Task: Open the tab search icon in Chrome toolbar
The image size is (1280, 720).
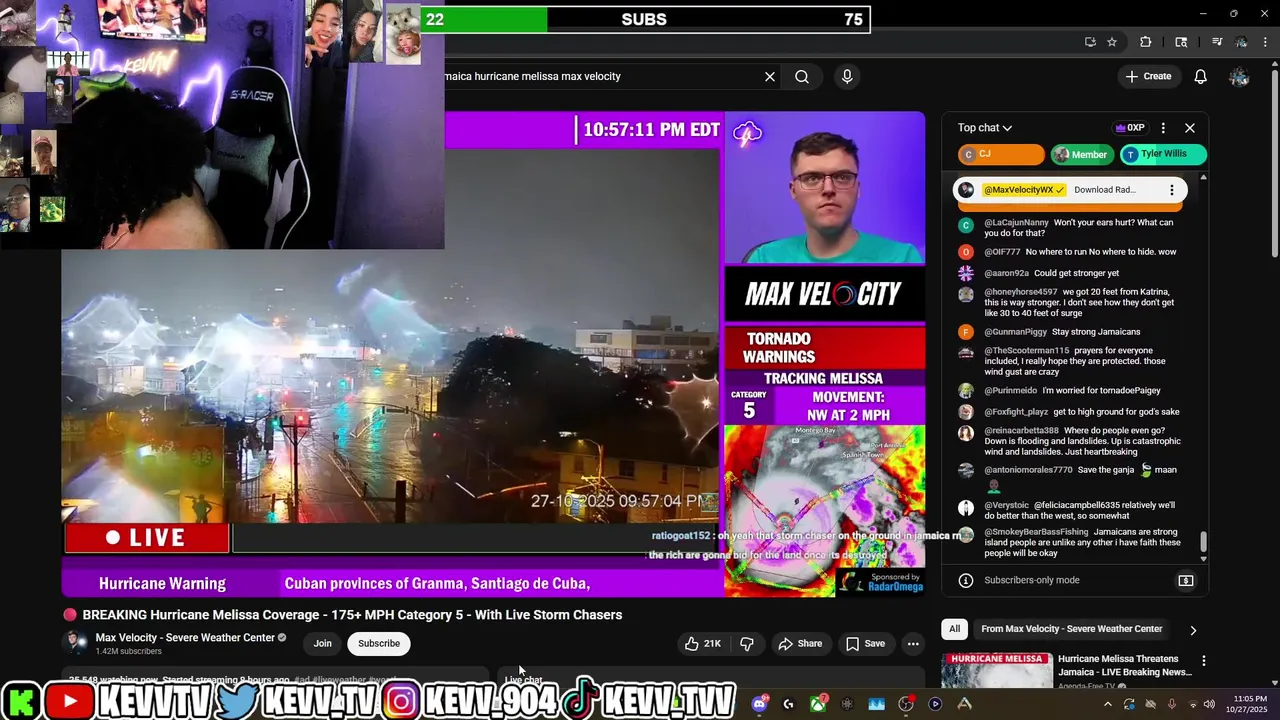Action: click(1181, 42)
